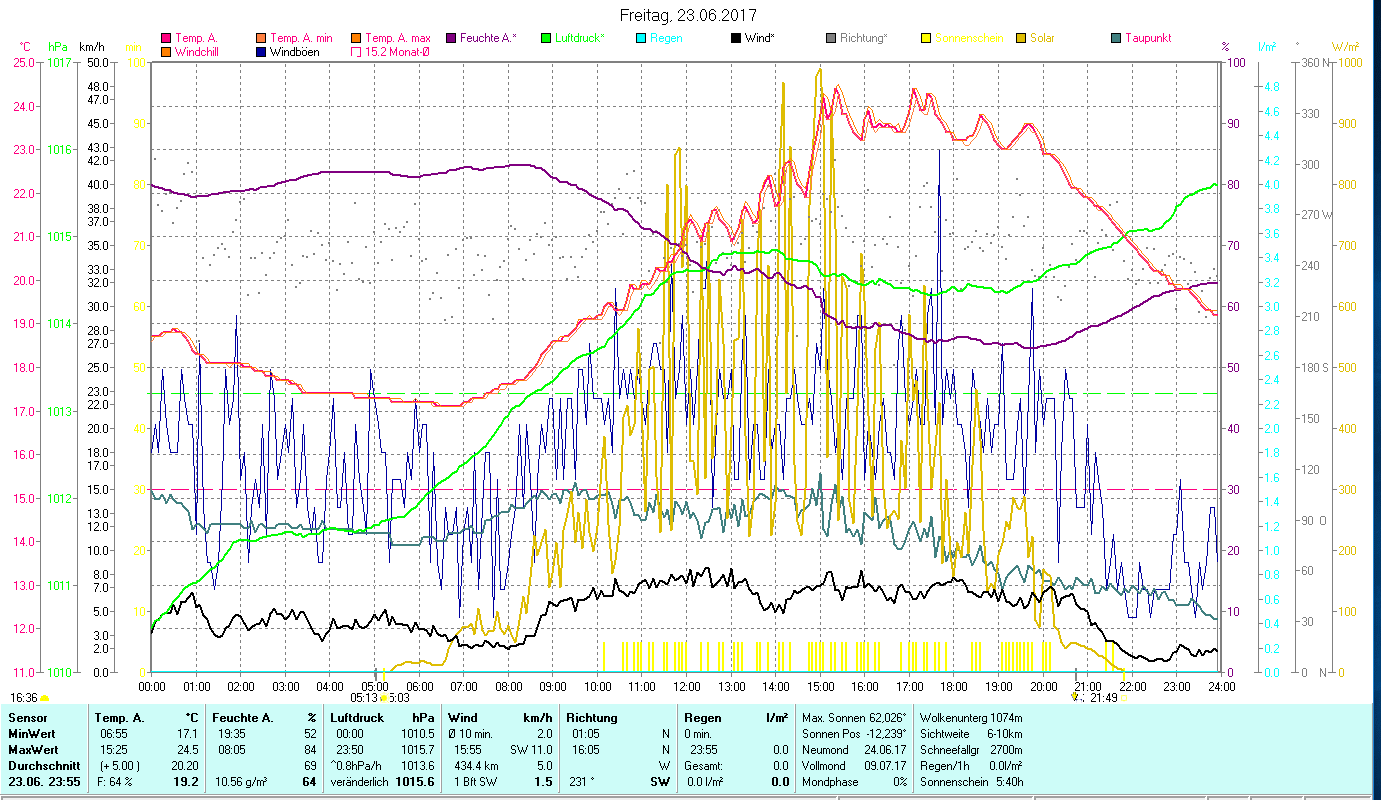The height and width of the screenshot is (800, 1381).
Task: Click the Temp. A. max legend label
Action: 398,38
